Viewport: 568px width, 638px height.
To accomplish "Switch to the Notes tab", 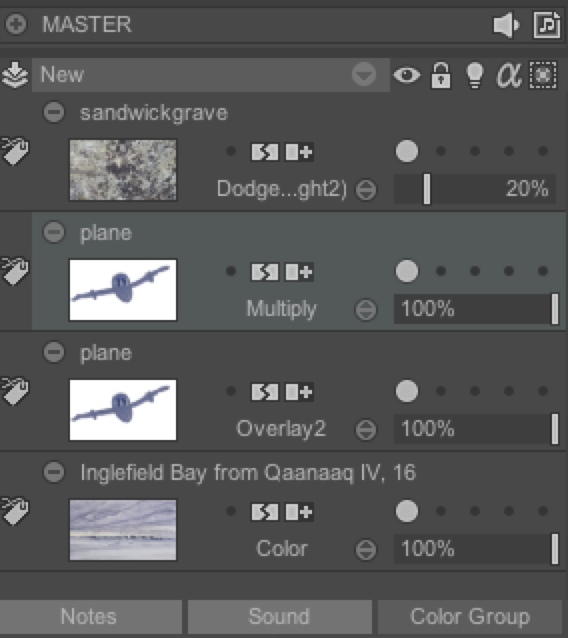I will [90, 616].
